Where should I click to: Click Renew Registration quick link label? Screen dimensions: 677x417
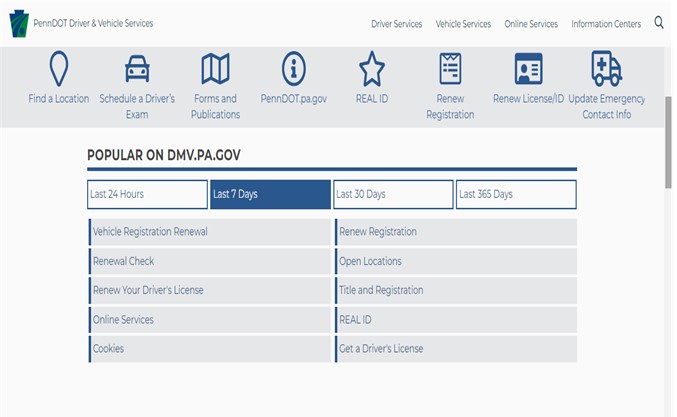[x=450, y=107]
